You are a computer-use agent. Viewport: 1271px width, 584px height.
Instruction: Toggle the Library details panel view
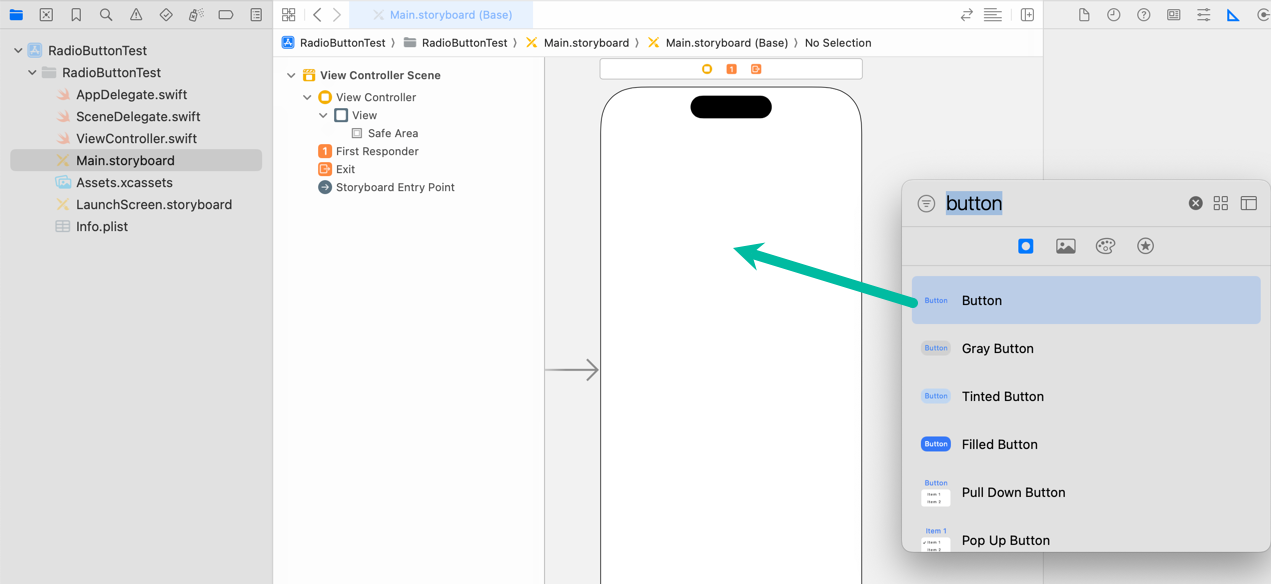point(1249,203)
